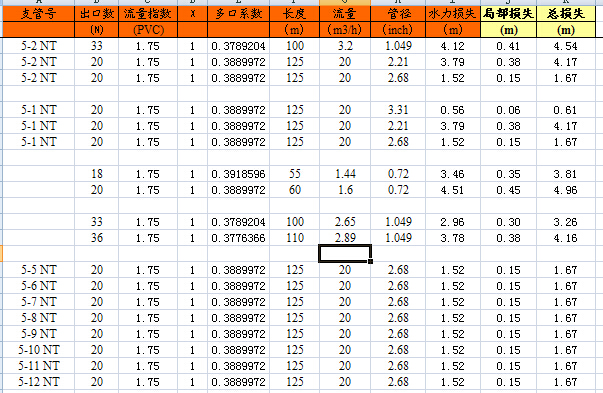The height and width of the screenshot is (393, 603).
Task: Select the 长度 header cell
Action: pos(294,14)
